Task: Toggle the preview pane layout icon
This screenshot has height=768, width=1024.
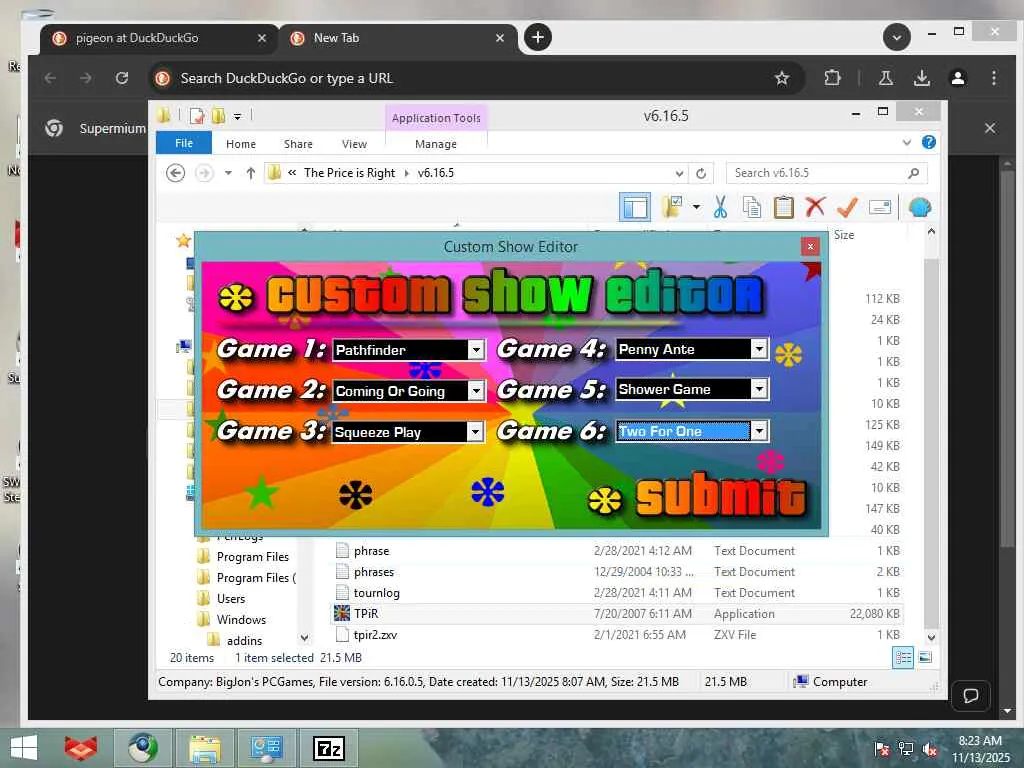Action: coord(635,208)
